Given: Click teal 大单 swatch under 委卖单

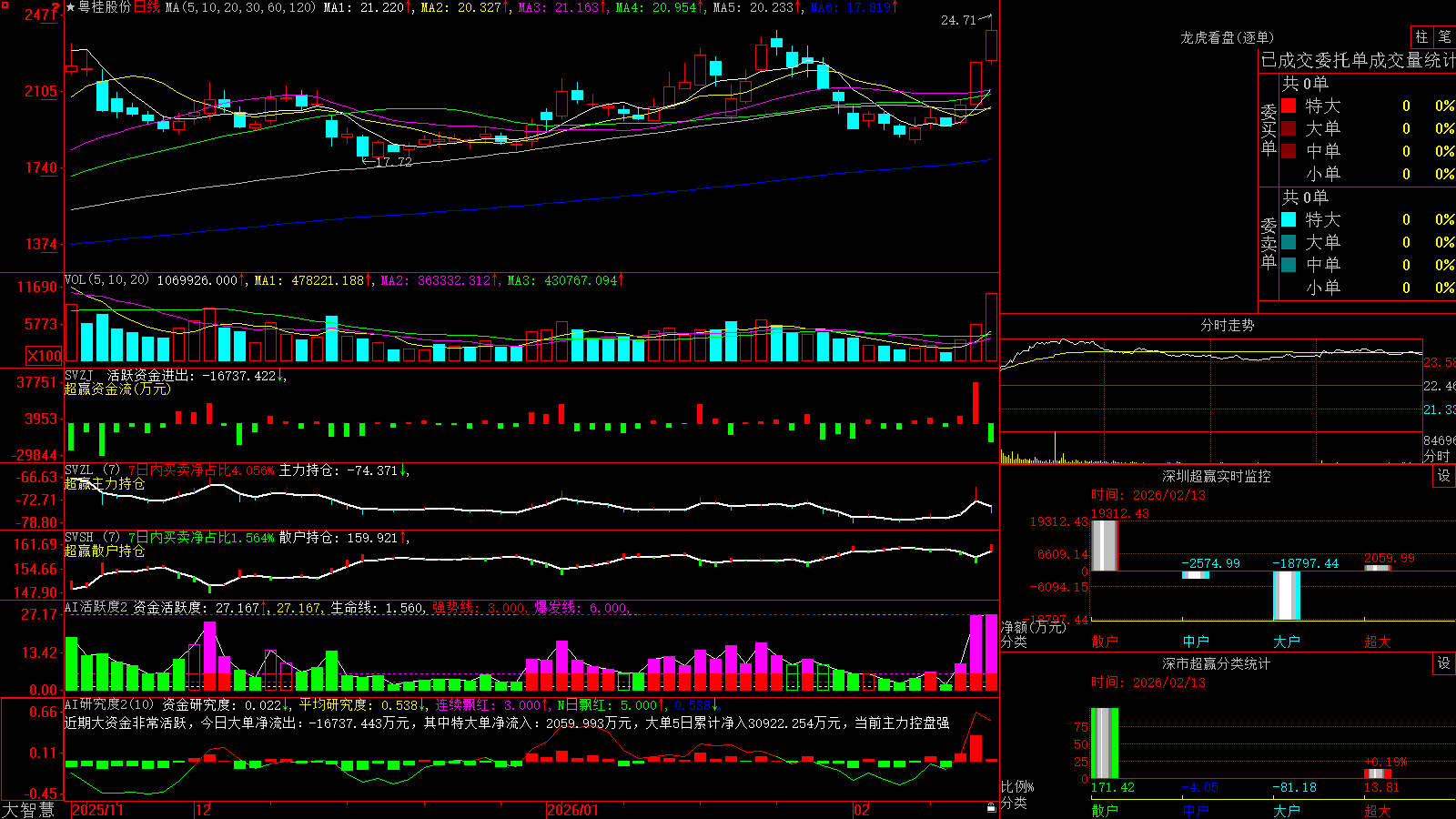Looking at the screenshot, I should click(x=1289, y=242).
